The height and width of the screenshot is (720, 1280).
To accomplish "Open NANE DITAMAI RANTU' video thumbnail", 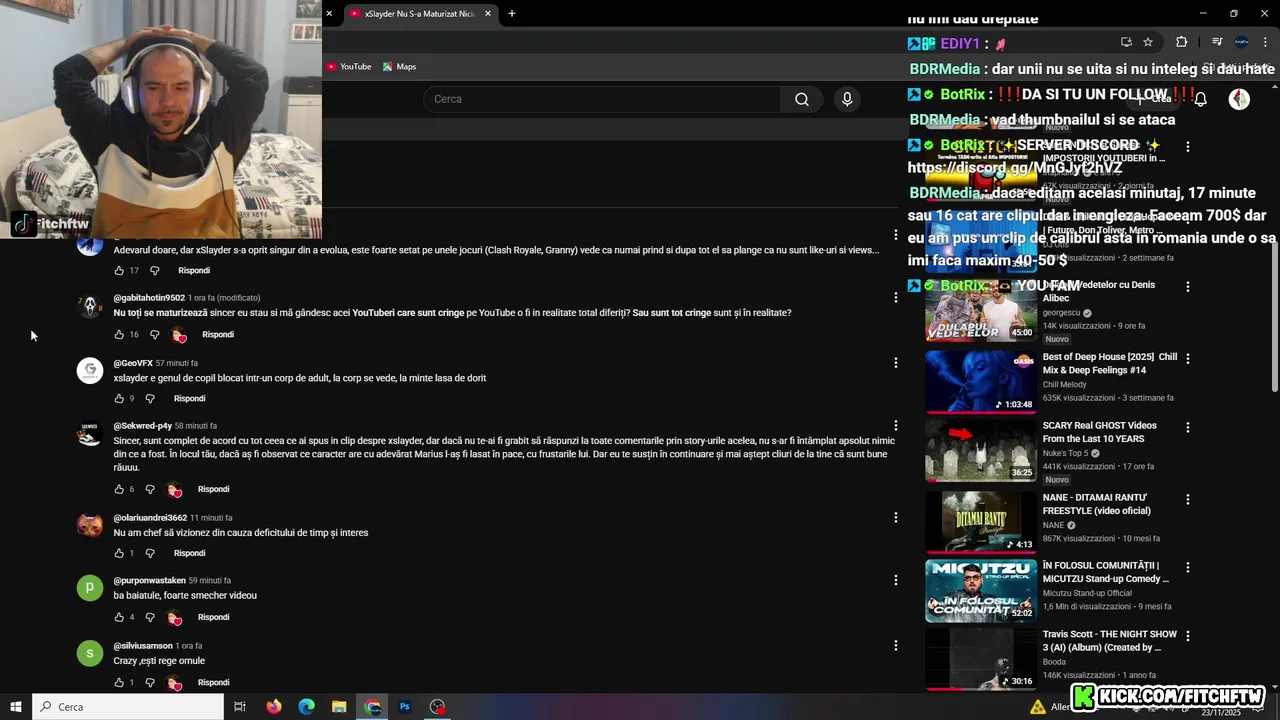I will [x=981, y=521].
